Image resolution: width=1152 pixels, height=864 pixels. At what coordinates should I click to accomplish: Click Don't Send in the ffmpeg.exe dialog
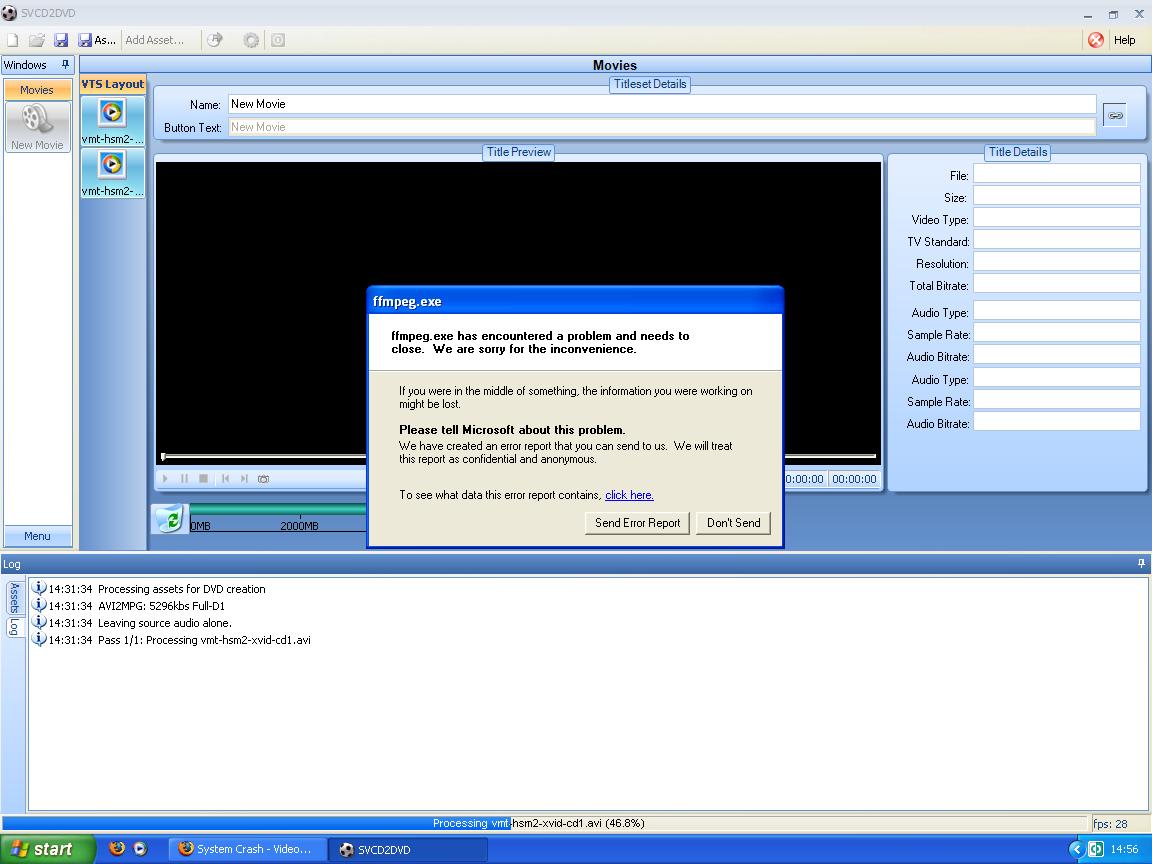pos(733,523)
